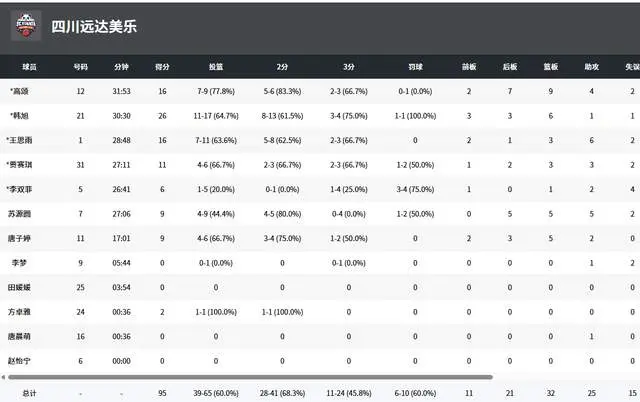640x402 pixels.
Task: Select player 赵怡宁
Action: coord(28,360)
